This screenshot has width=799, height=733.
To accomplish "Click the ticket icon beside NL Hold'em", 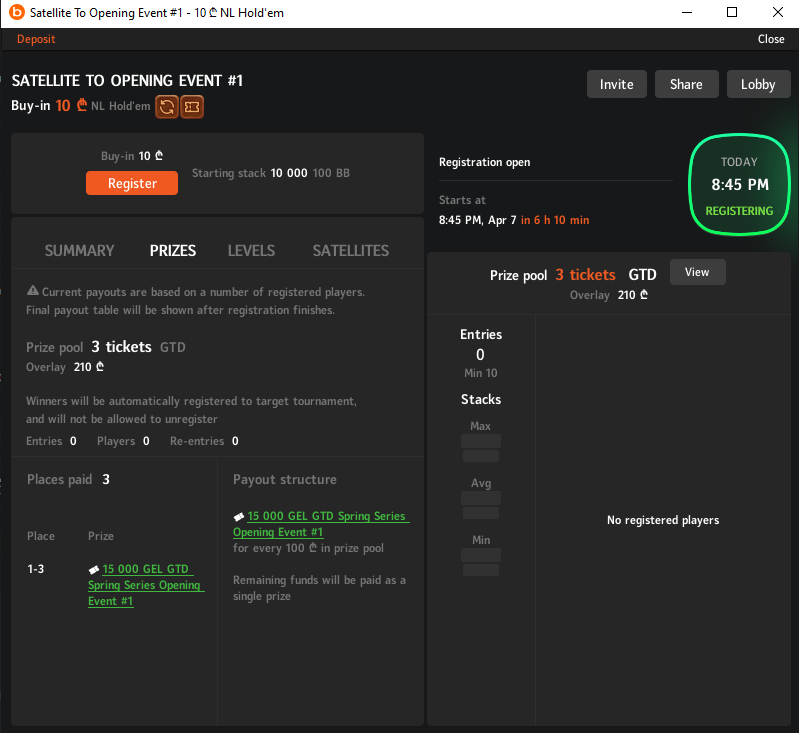I will 192,107.
